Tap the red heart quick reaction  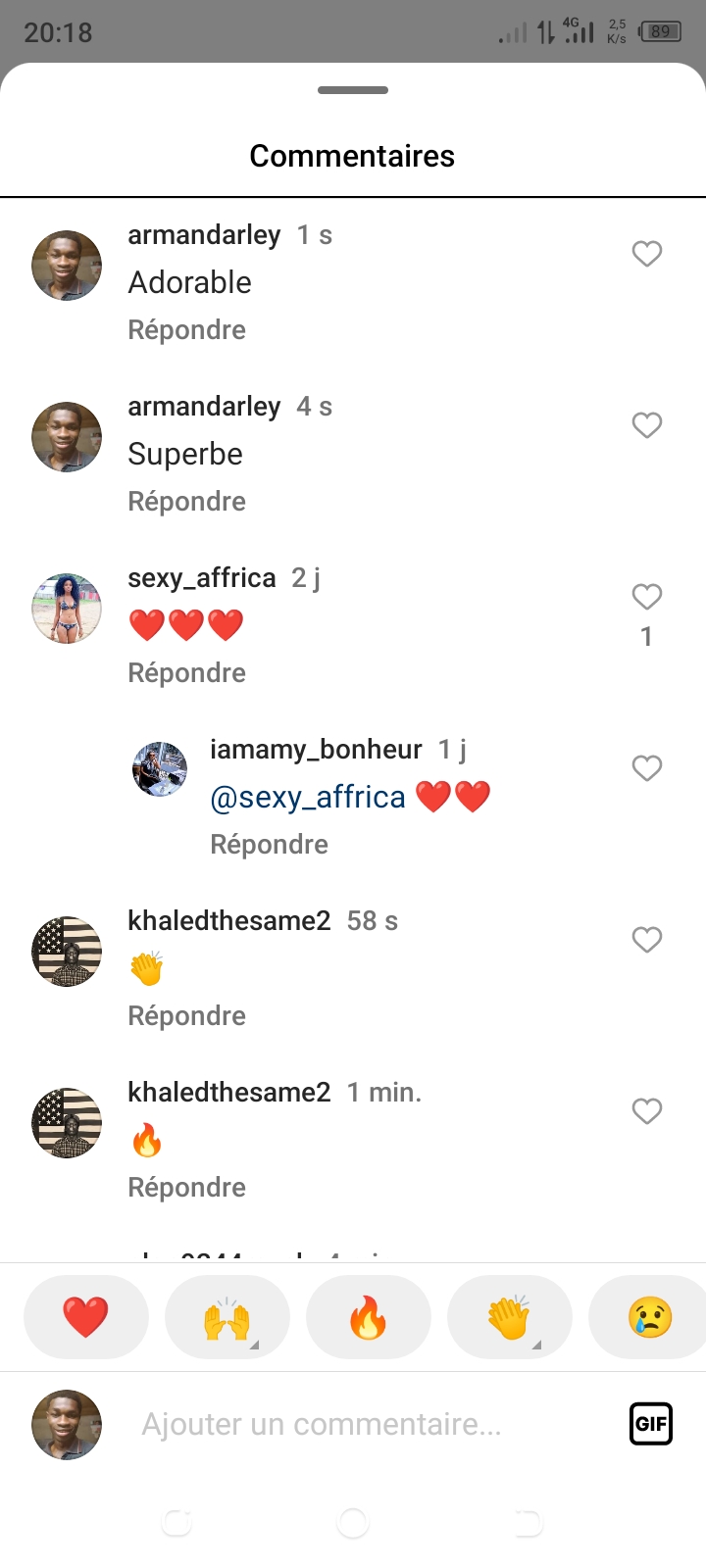click(x=85, y=1317)
